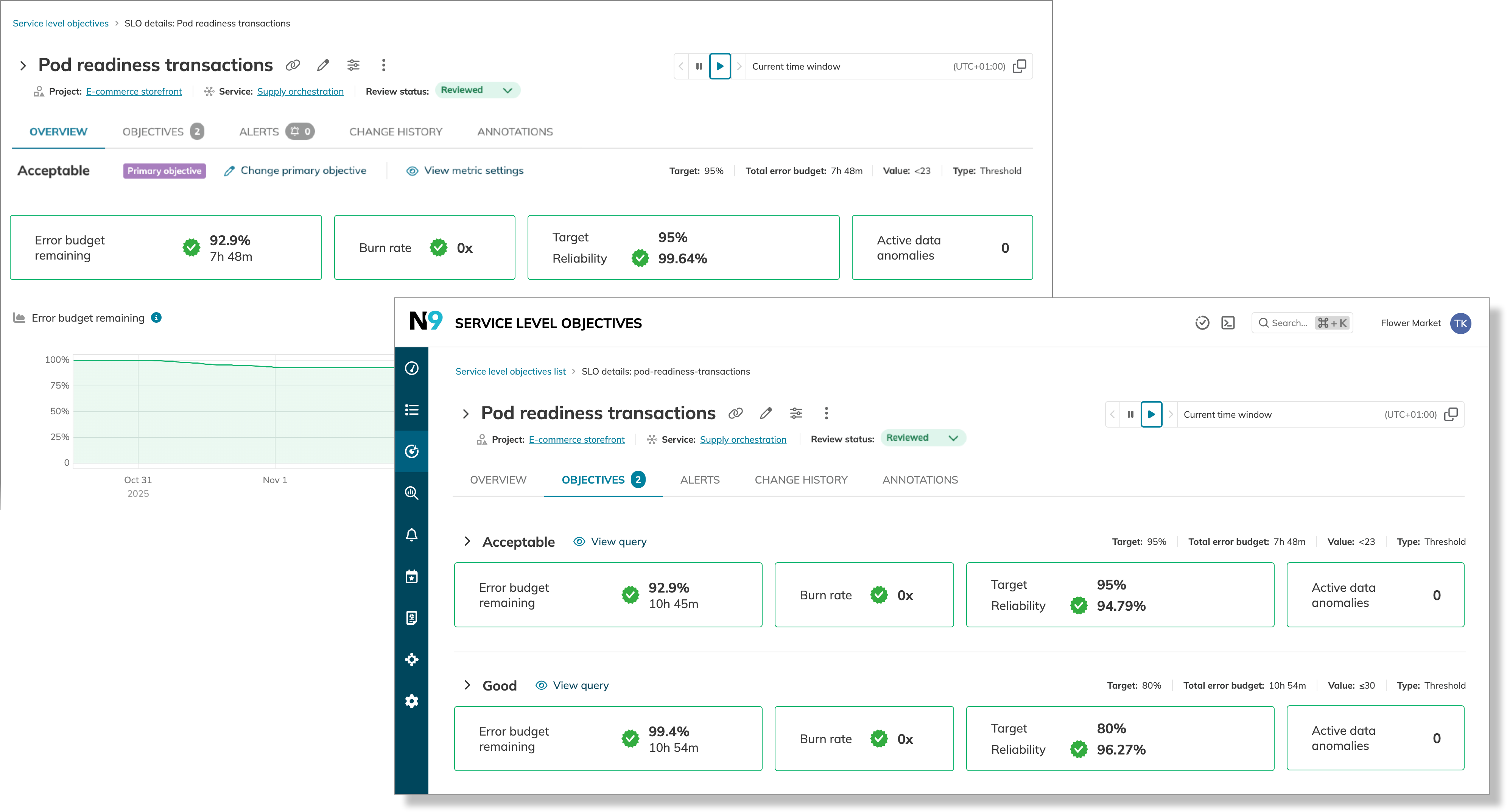
Task: Open the SLO list sidebar icon
Action: click(x=412, y=409)
